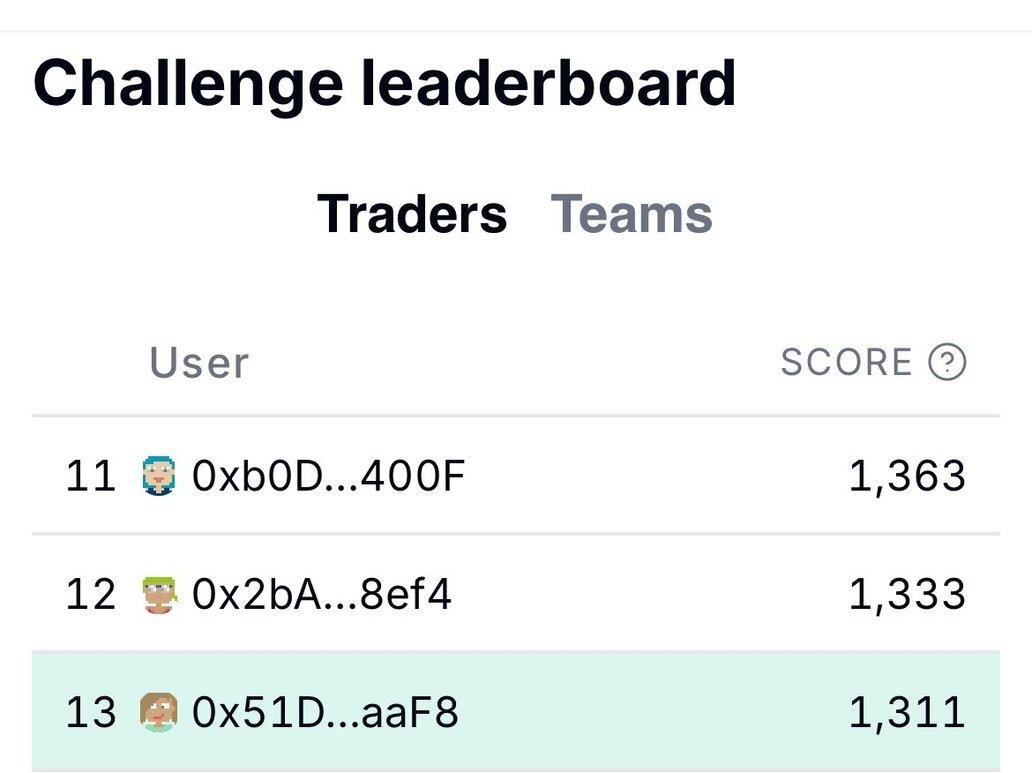Switch to the Traders tab

(412, 214)
